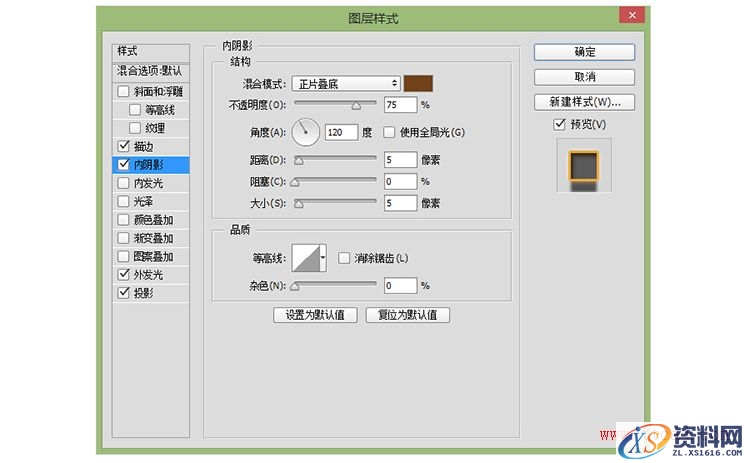
Task: Toggle the 纹理 checkbox
Action: (135, 128)
